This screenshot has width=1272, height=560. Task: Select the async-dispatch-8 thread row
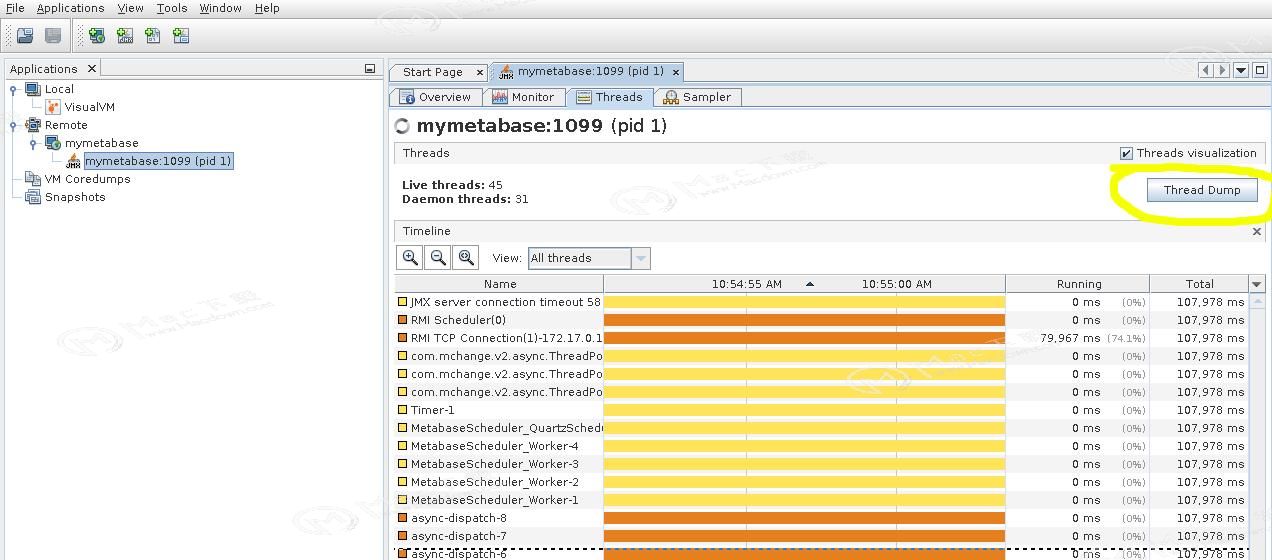click(x=822, y=518)
